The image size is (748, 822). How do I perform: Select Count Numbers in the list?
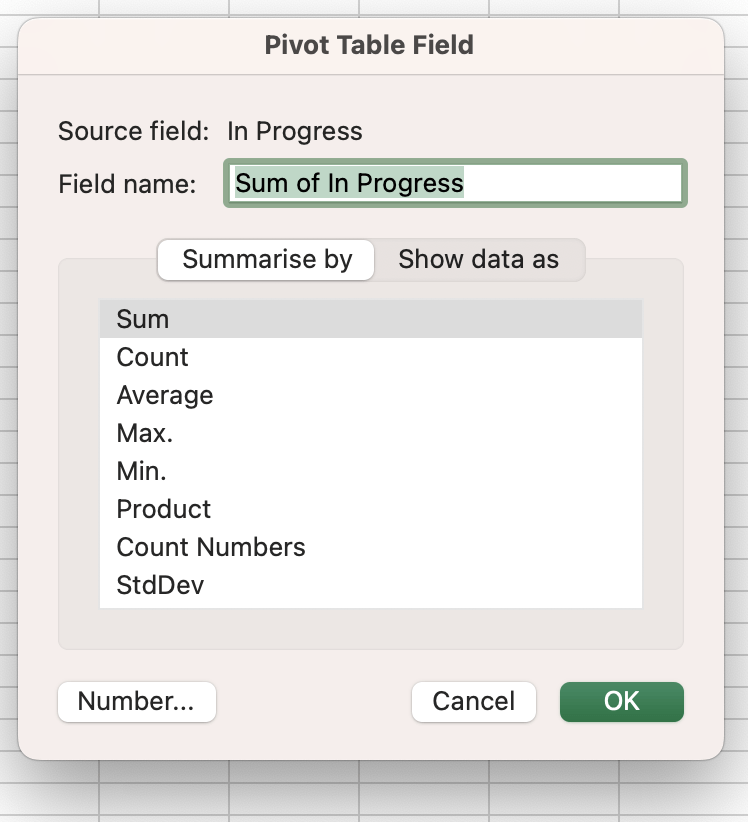tap(371, 547)
